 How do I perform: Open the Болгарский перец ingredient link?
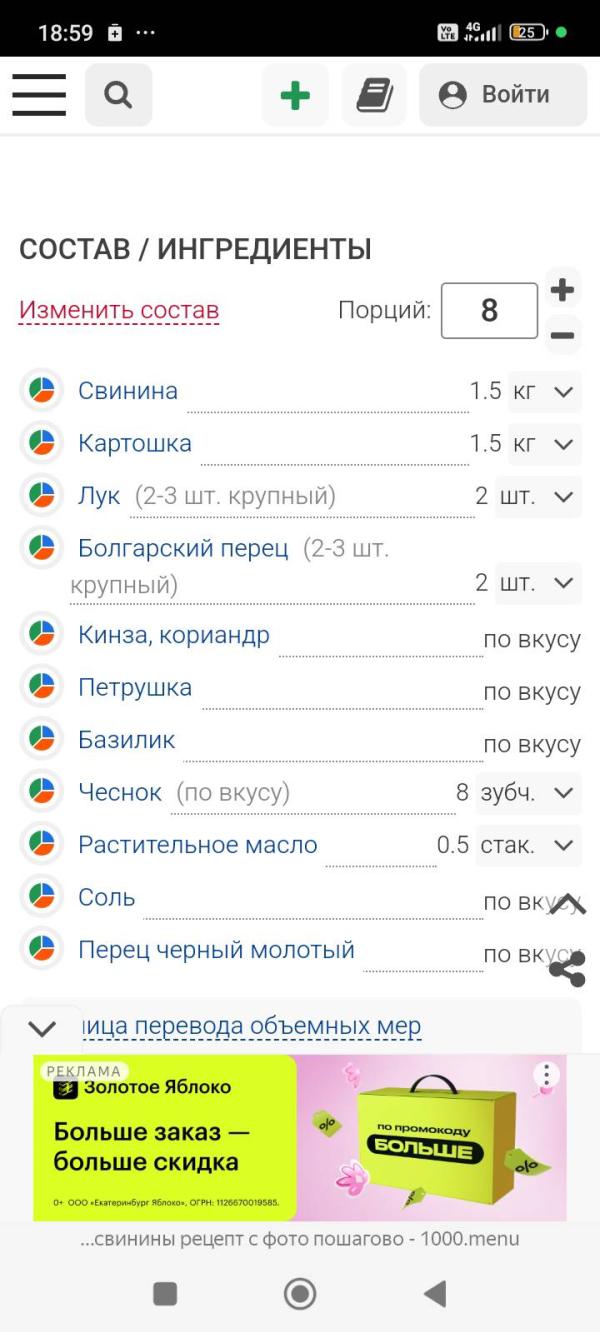pos(183,548)
